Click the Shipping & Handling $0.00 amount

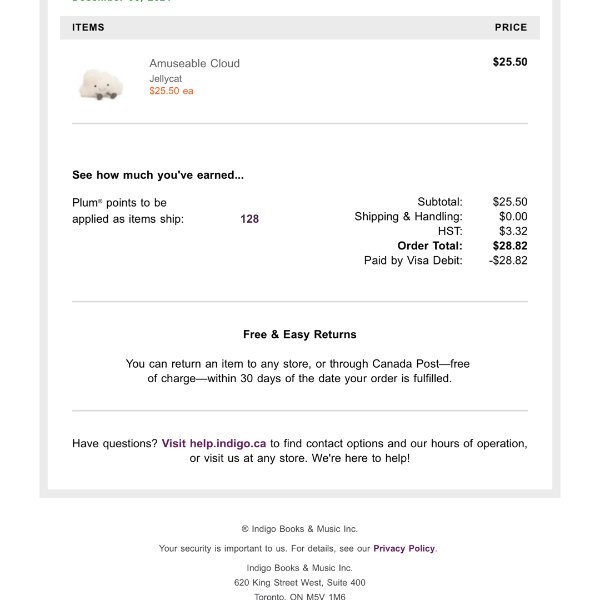513,216
